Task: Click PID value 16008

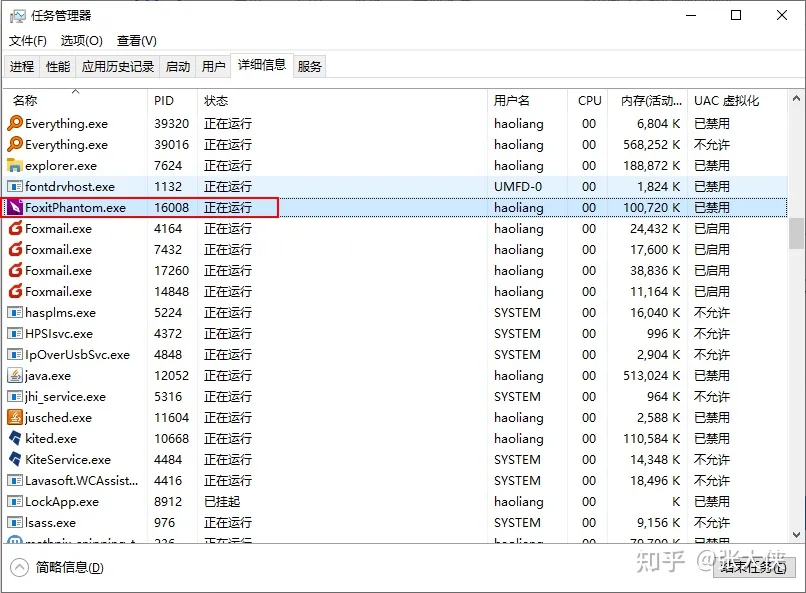Action: 172,208
